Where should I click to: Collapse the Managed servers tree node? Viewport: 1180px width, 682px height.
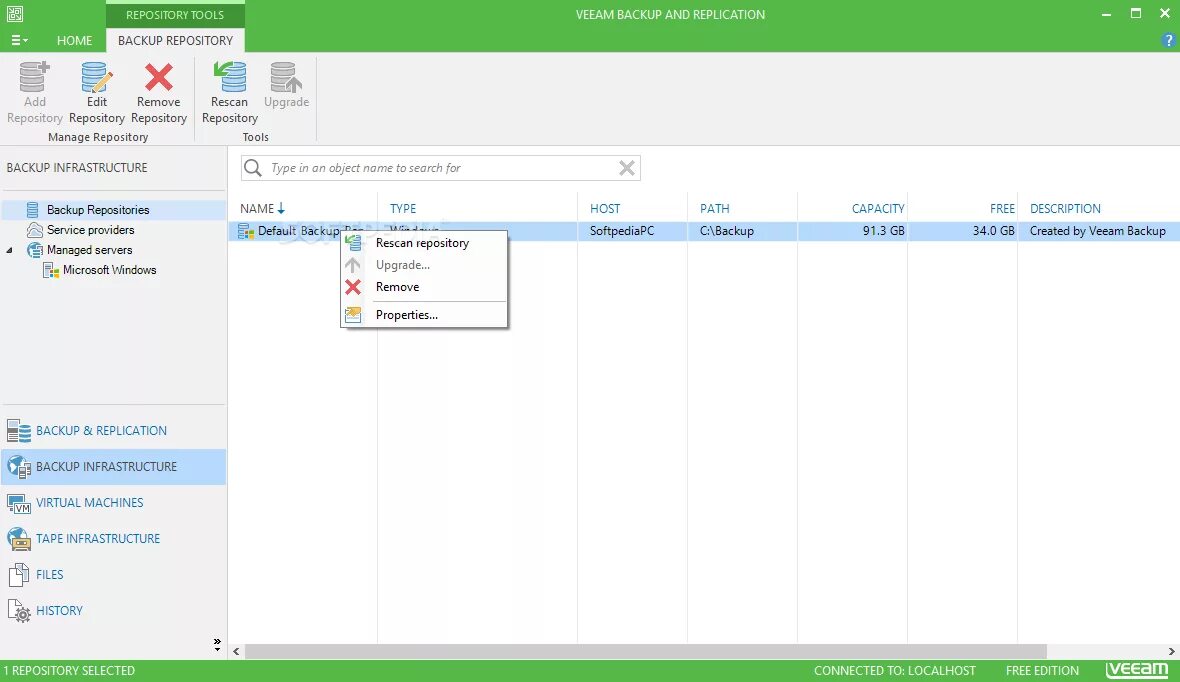click(x=10, y=250)
